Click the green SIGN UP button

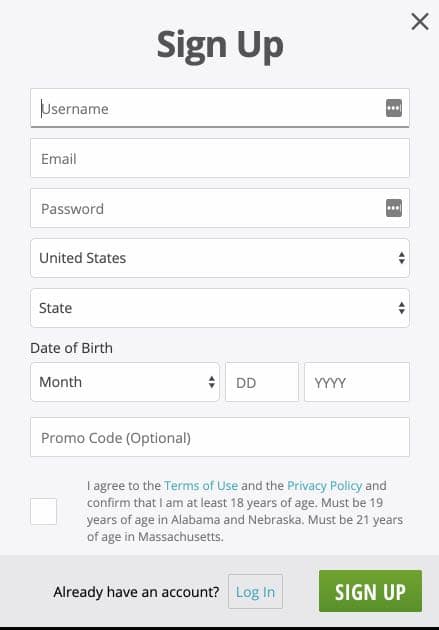370,591
